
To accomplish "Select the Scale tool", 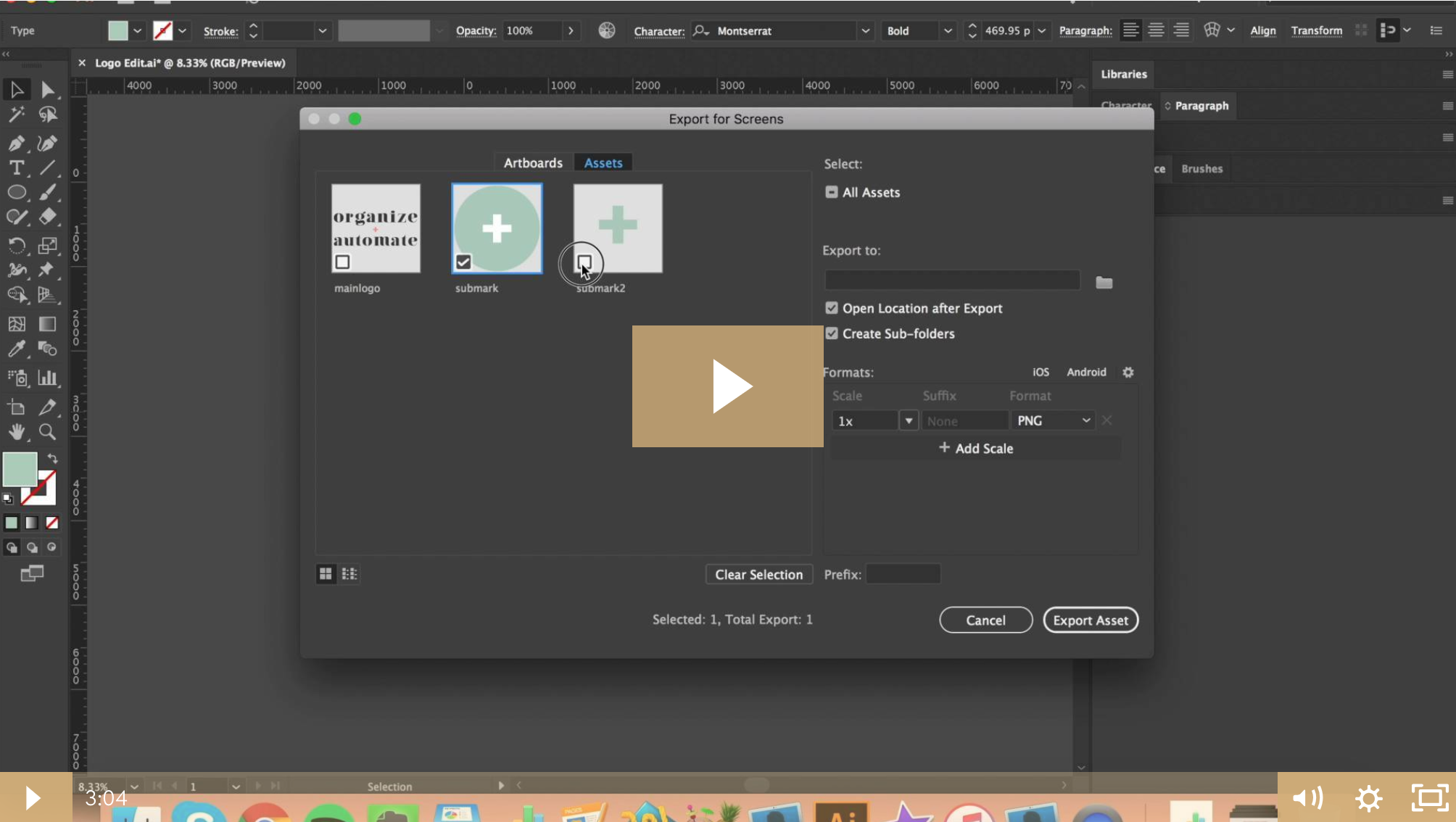I will tap(47, 246).
